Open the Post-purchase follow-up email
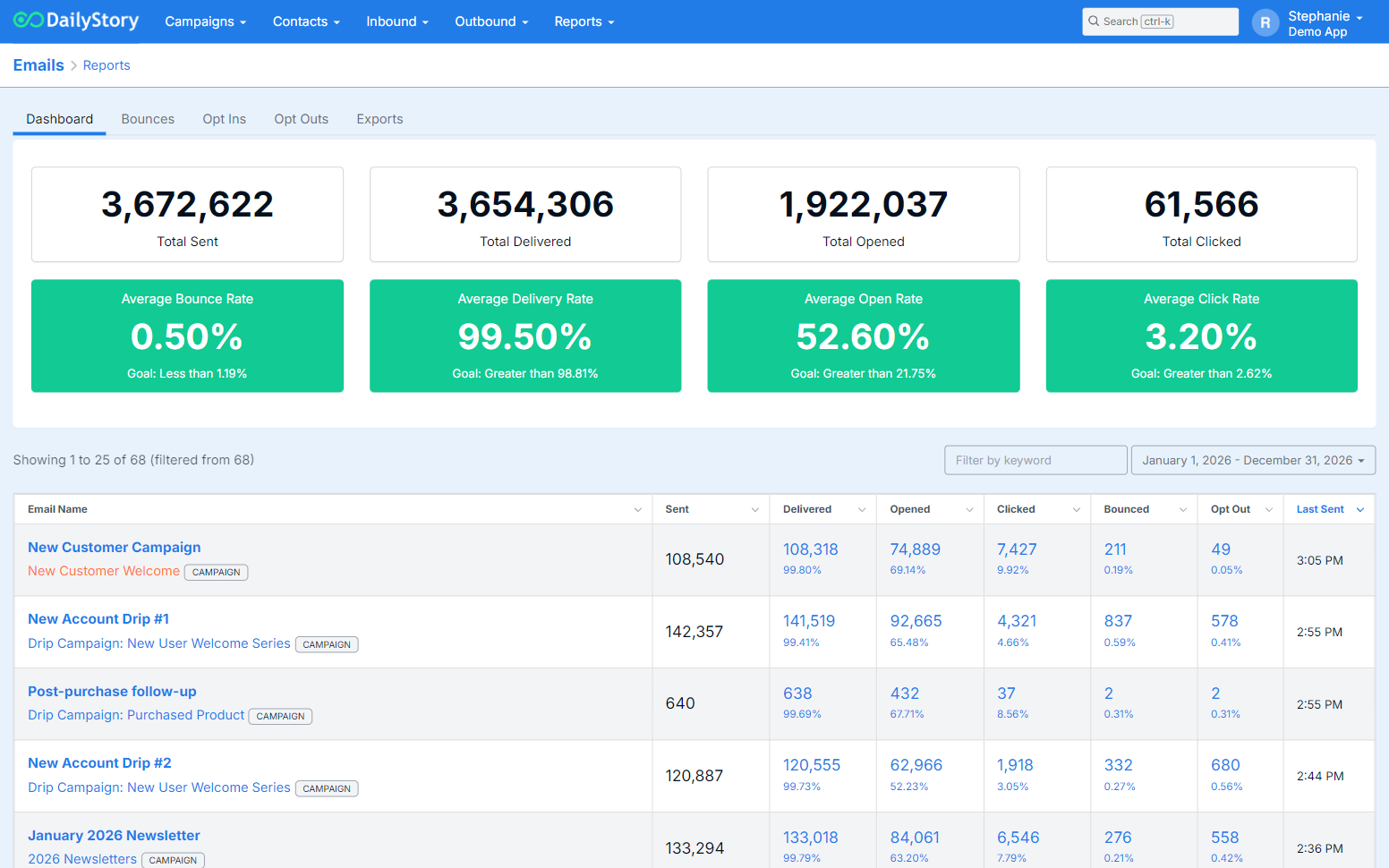Screen dimensions: 1389x868 [x=112, y=692]
